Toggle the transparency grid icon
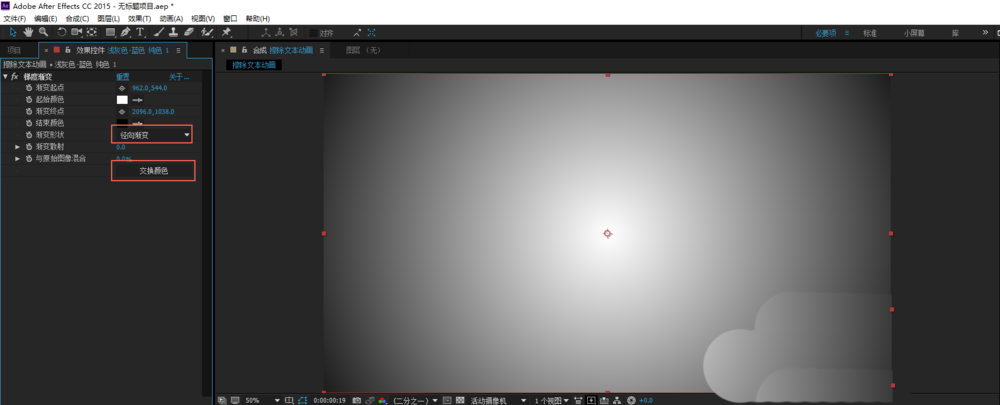 (x=460, y=400)
